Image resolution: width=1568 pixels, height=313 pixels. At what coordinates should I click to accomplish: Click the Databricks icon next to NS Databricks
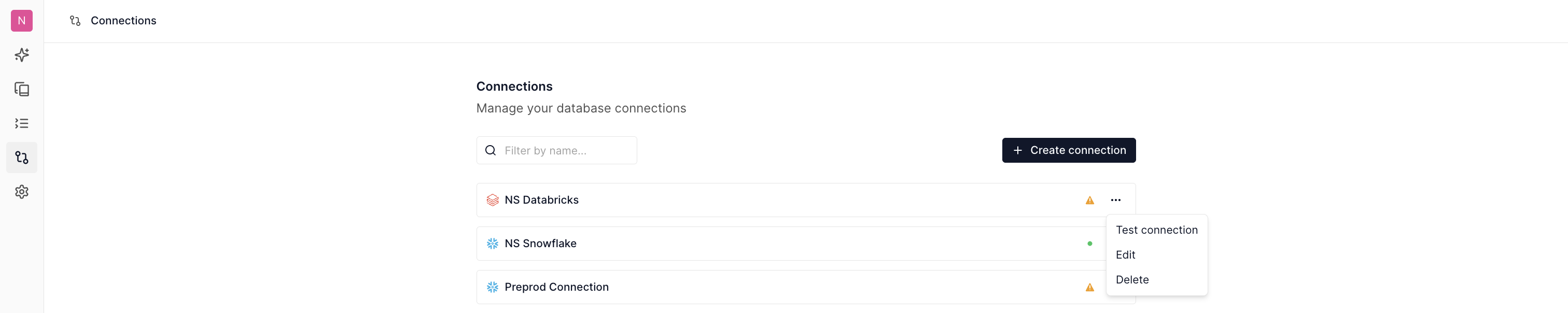point(492,200)
